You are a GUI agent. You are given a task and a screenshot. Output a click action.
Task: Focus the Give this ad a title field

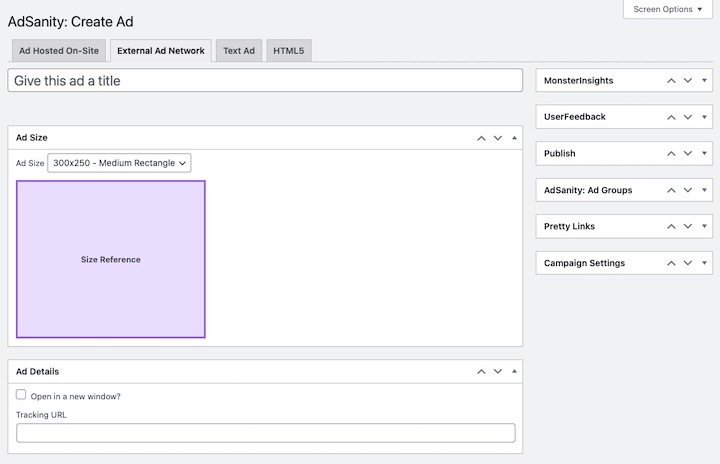[265, 80]
